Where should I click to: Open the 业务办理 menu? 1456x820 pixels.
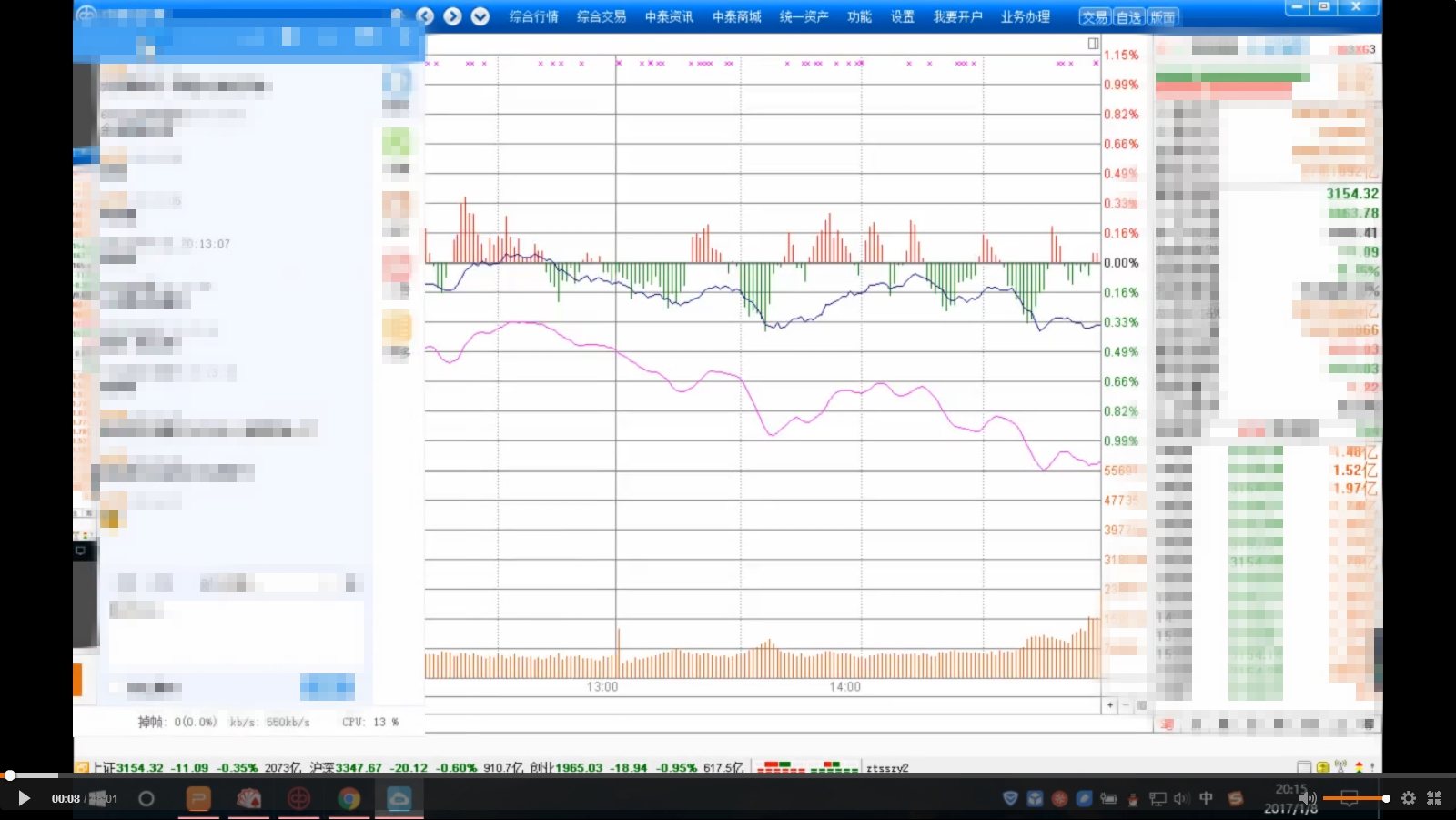[1025, 16]
